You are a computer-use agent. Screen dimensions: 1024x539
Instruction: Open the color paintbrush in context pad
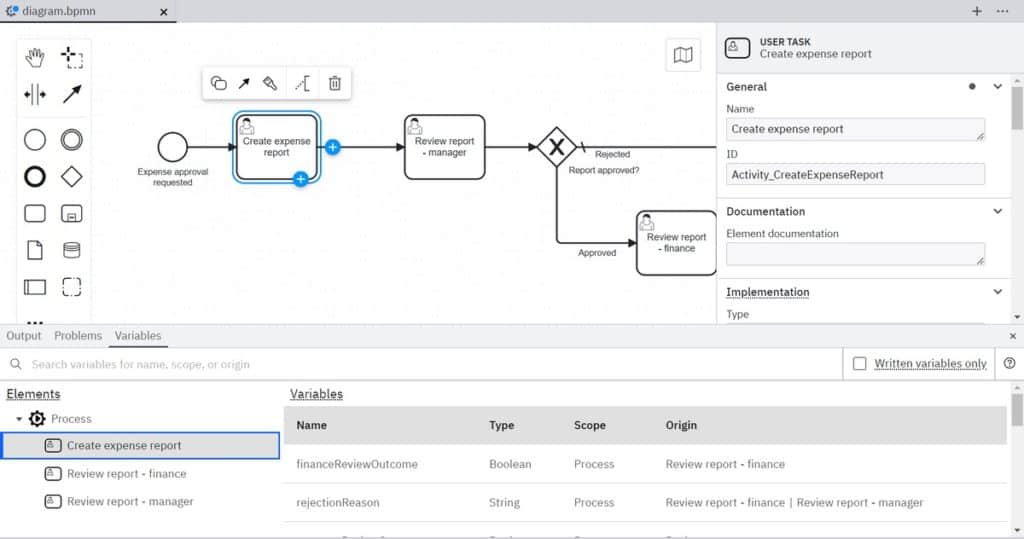[x=270, y=84]
